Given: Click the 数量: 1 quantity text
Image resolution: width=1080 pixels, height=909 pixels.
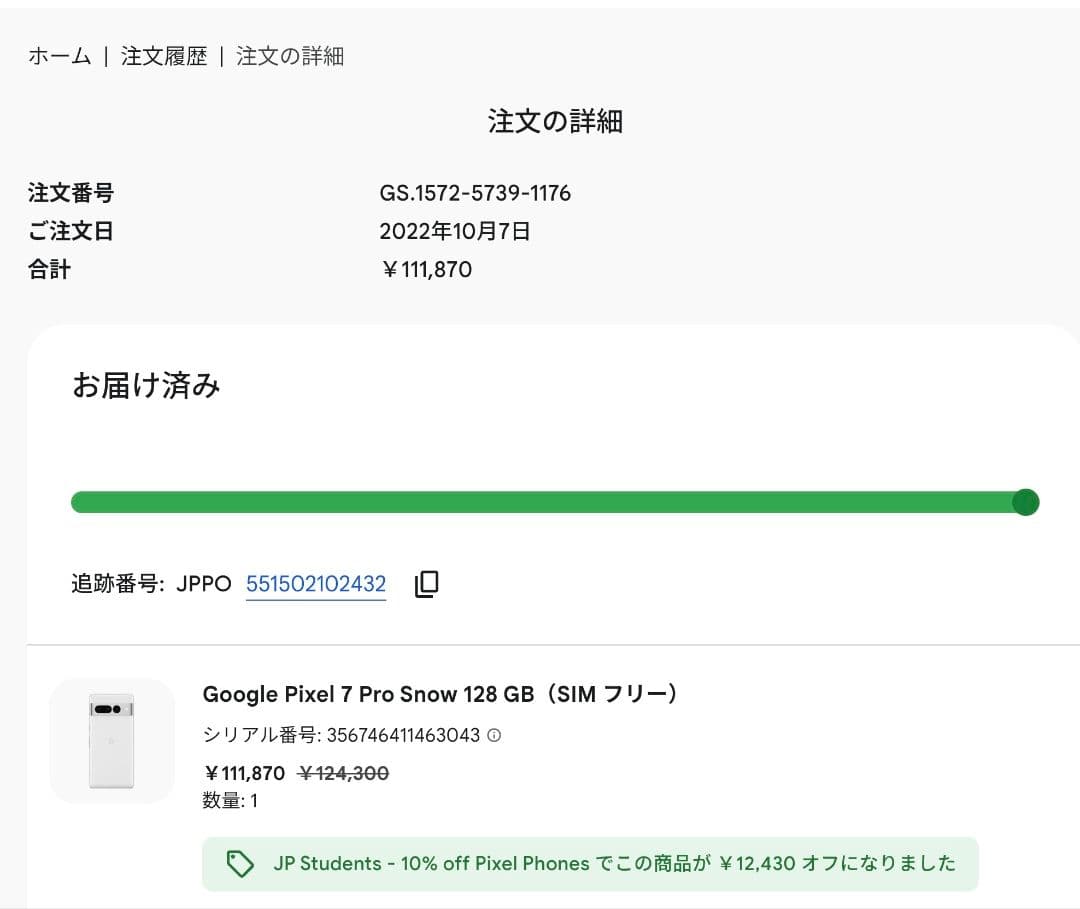Looking at the screenshot, I should click(x=230, y=800).
